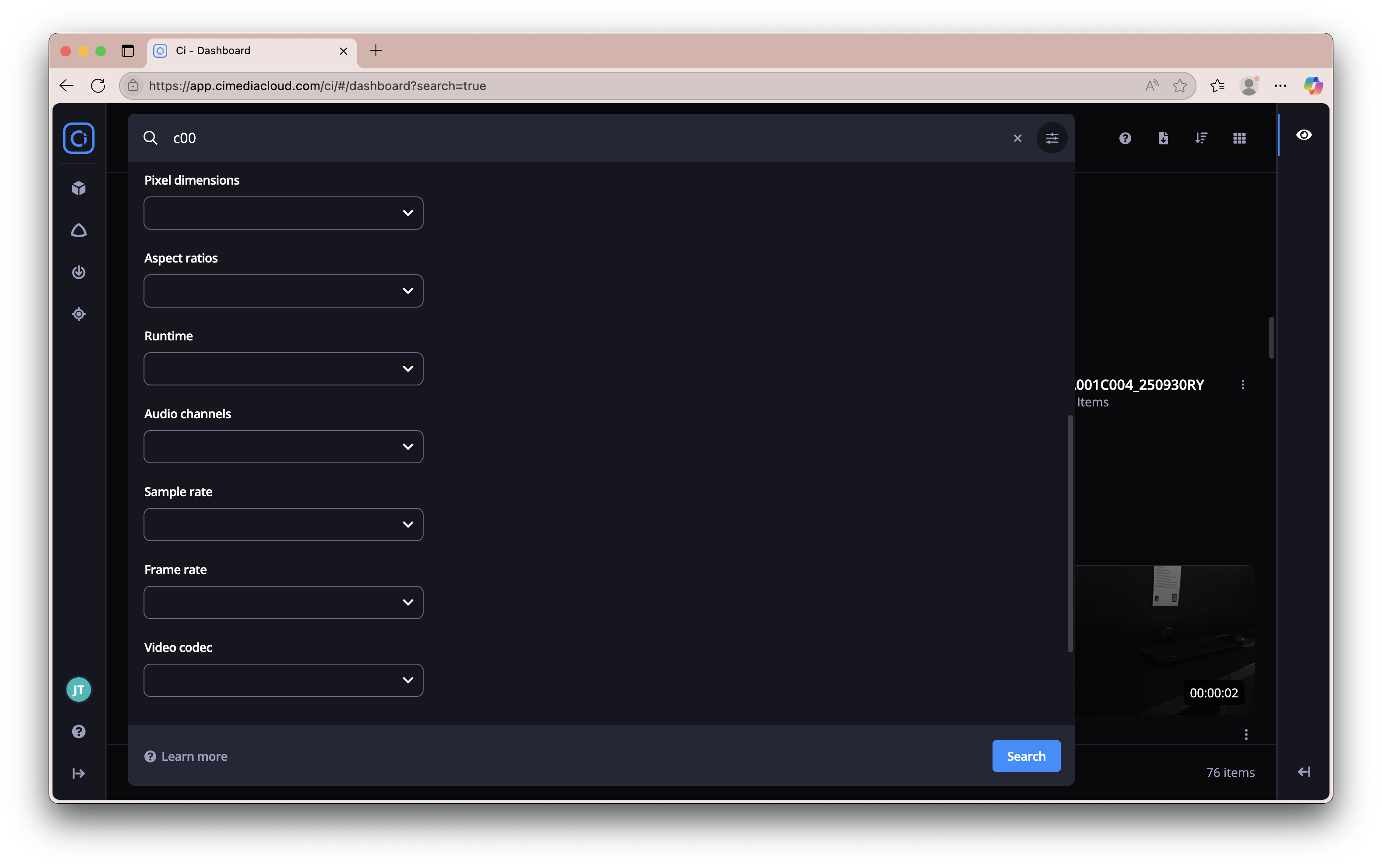Open options menu for 001C004_250930RY folder
The height and width of the screenshot is (868, 1382).
(x=1243, y=385)
